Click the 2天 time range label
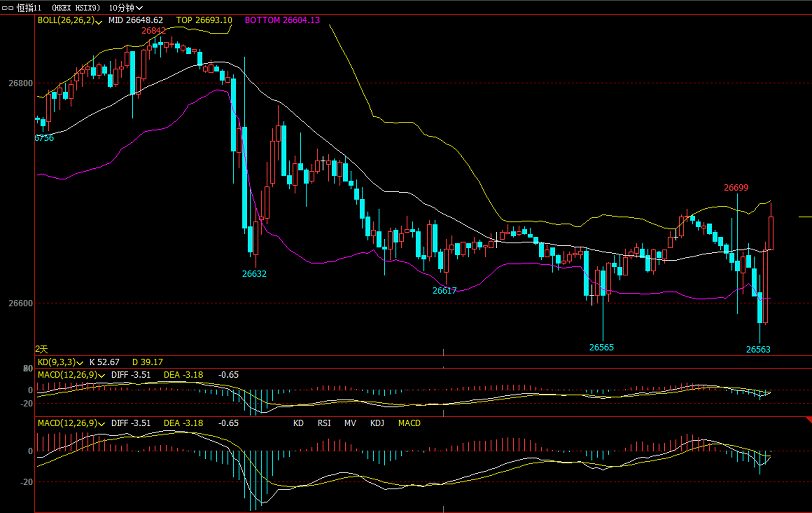The width and height of the screenshot is (812, 513). [41, 349]
